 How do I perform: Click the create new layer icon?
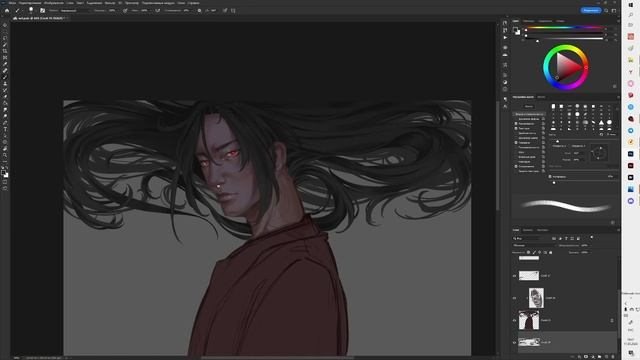click(607, 357)
